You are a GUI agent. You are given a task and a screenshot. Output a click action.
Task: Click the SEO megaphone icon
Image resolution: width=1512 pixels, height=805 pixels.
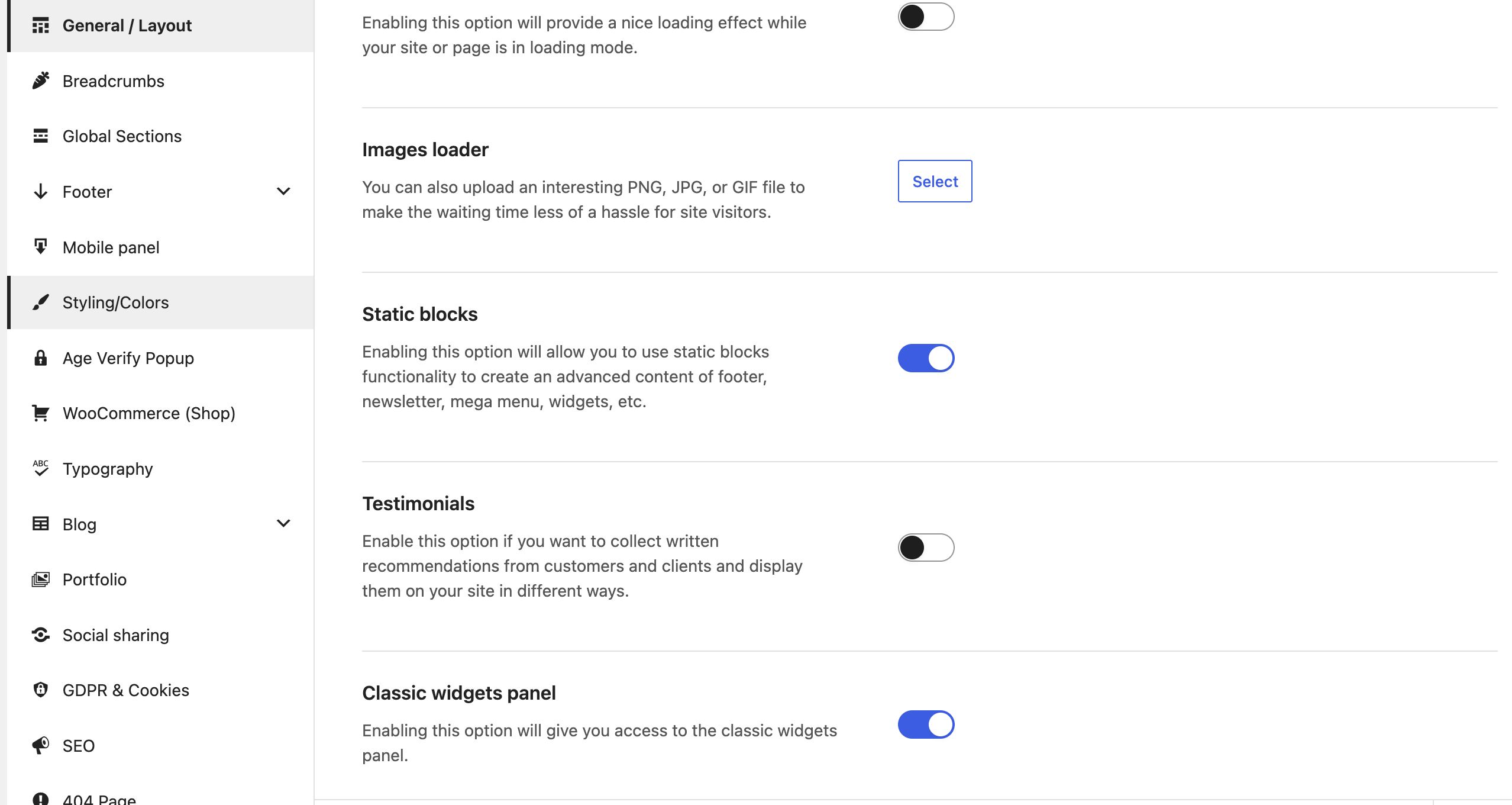point(40,745)
